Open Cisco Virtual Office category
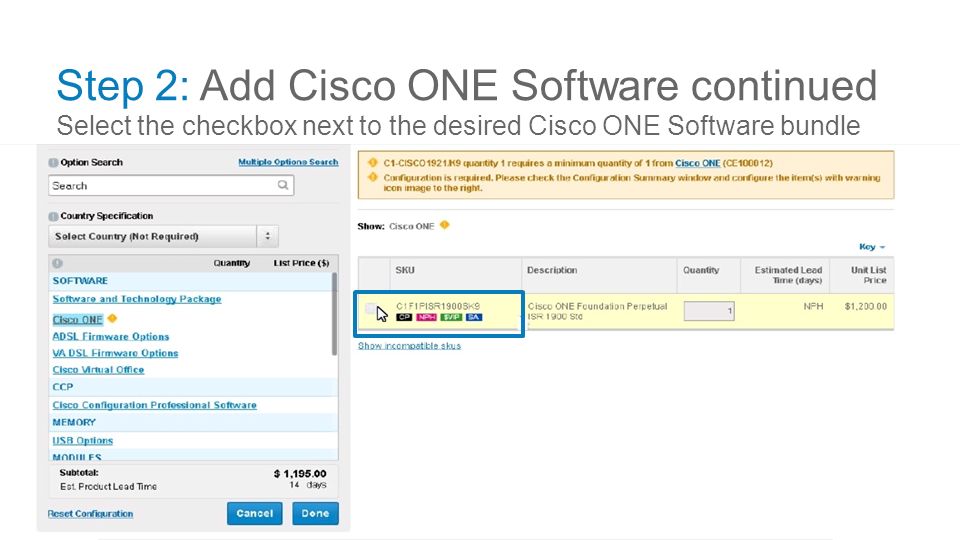960x540 pixels. tap(98, 370)
